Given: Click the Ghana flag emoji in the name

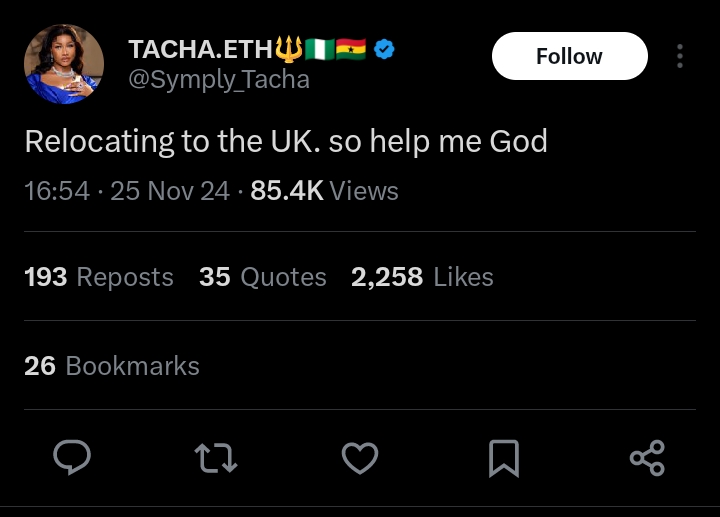Looking at the screenshot, I should coord(351,49).
